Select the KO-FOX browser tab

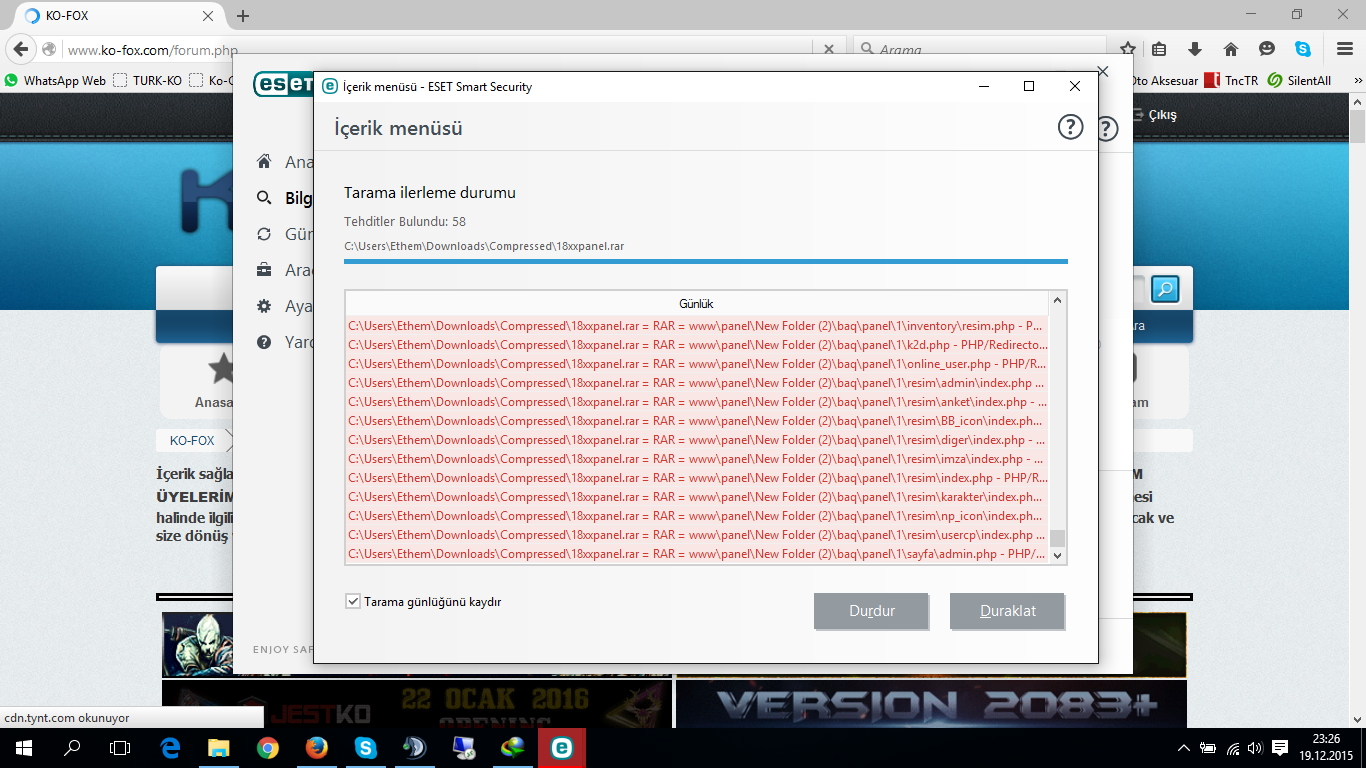tap(110, 16)
